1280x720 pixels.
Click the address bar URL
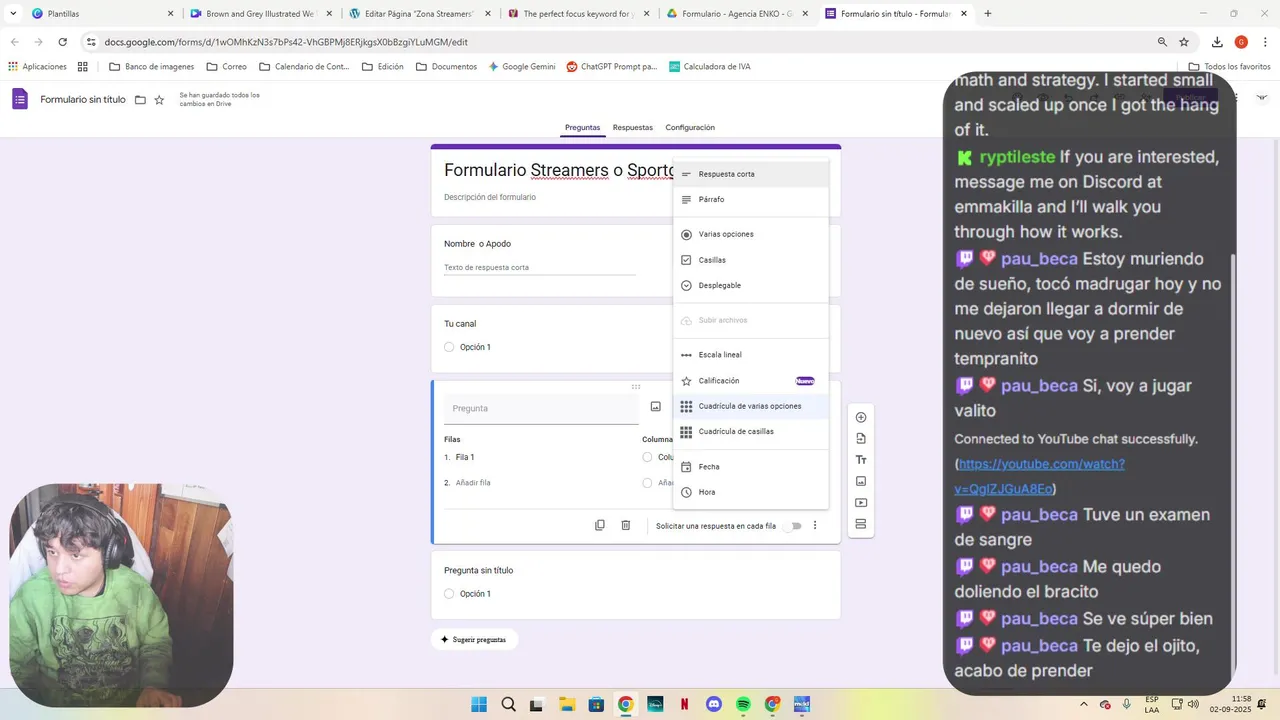coord(286,42)
